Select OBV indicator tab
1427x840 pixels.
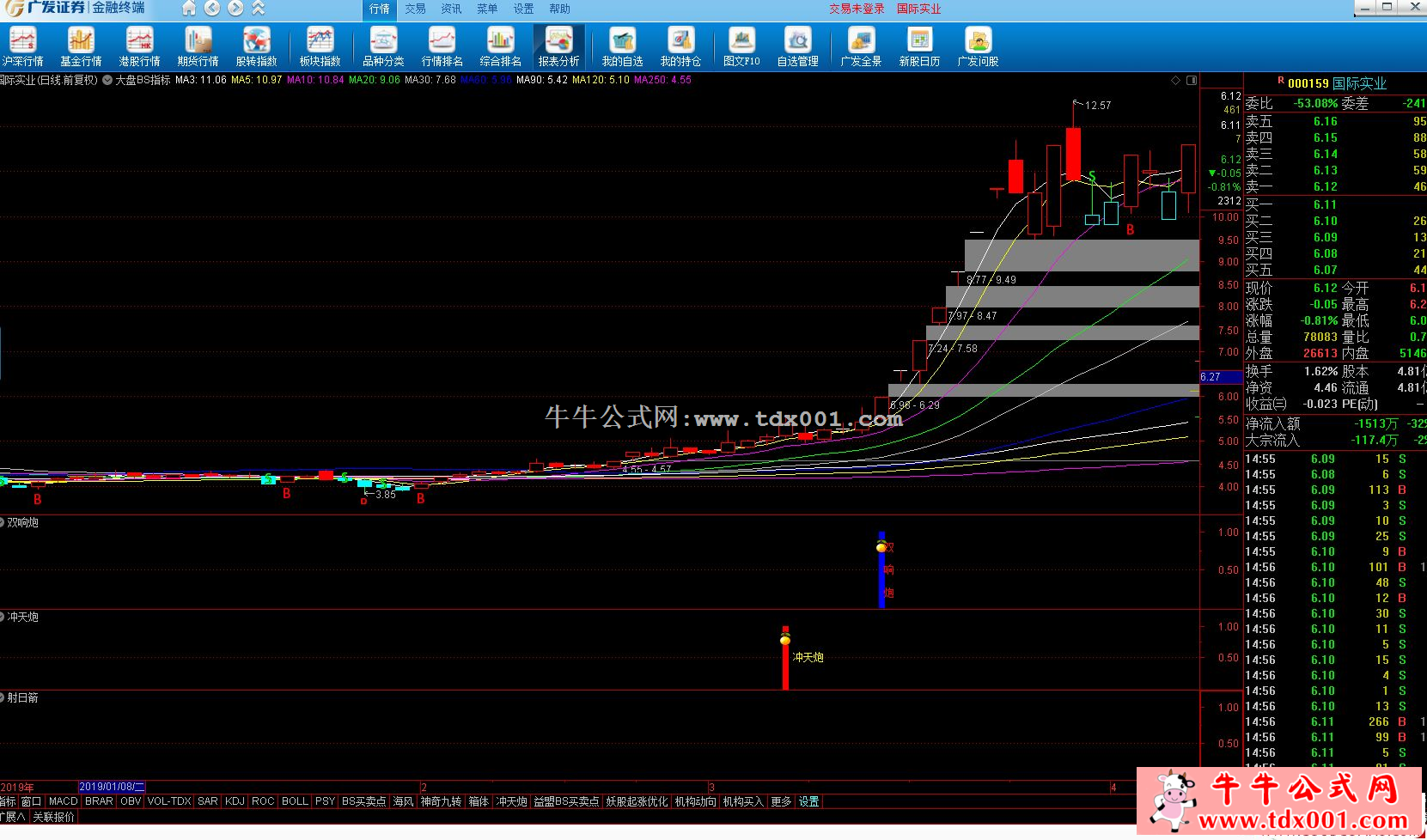[x=131, y=801]
